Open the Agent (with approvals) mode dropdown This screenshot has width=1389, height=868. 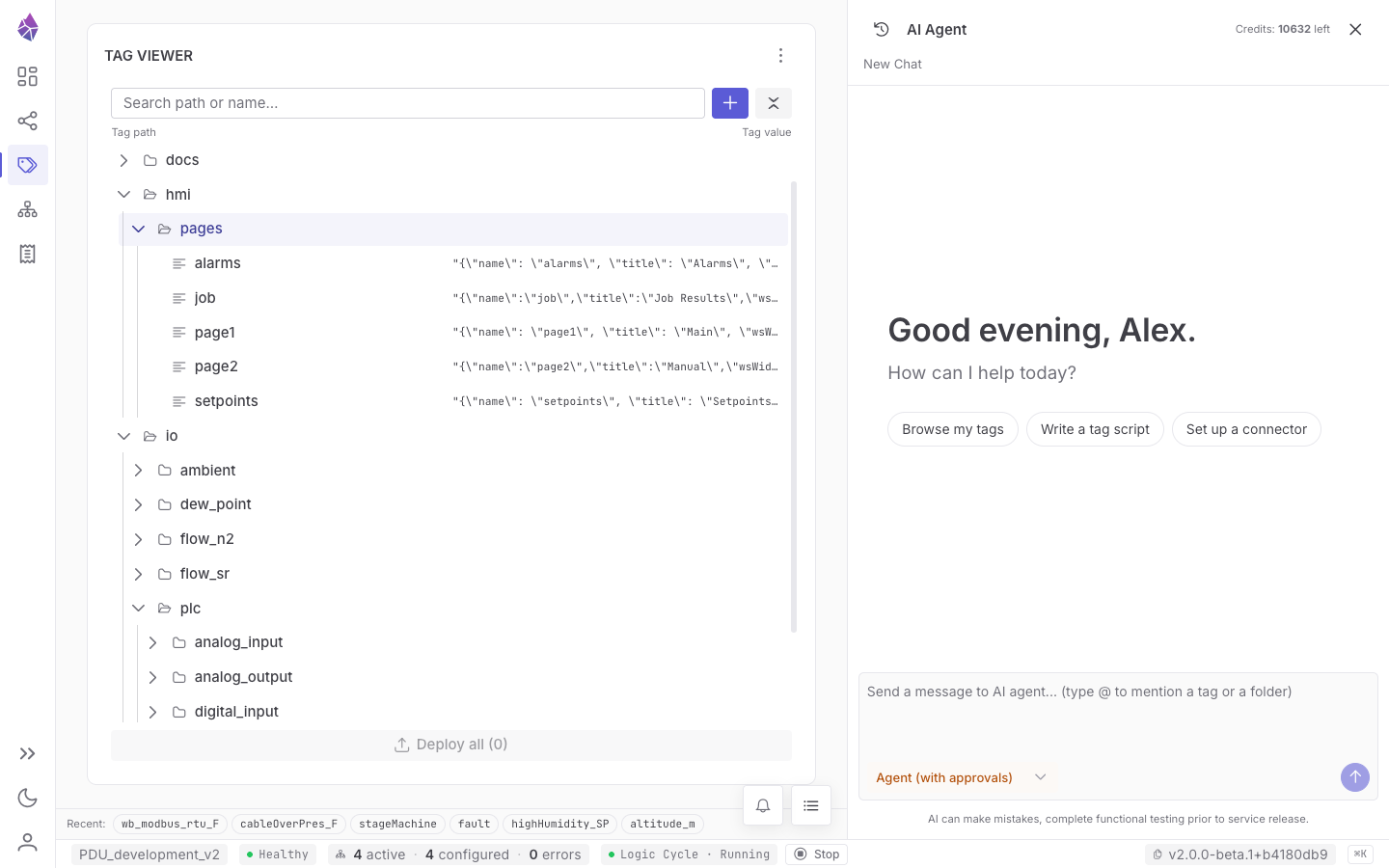[961, 777]
